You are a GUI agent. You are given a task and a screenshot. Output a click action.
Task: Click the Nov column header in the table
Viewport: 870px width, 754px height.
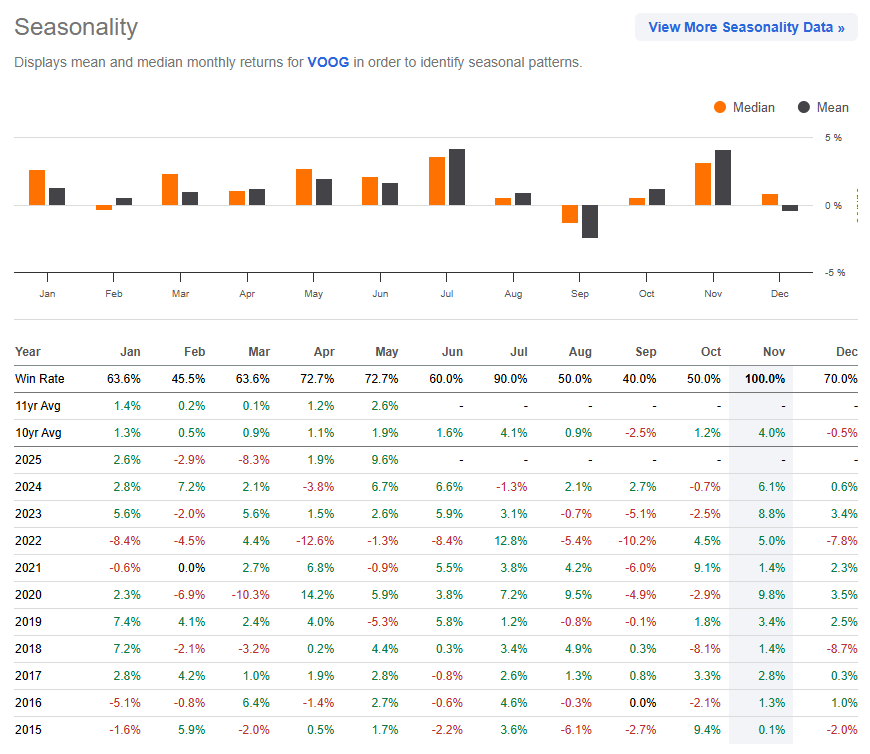point(774,351)
